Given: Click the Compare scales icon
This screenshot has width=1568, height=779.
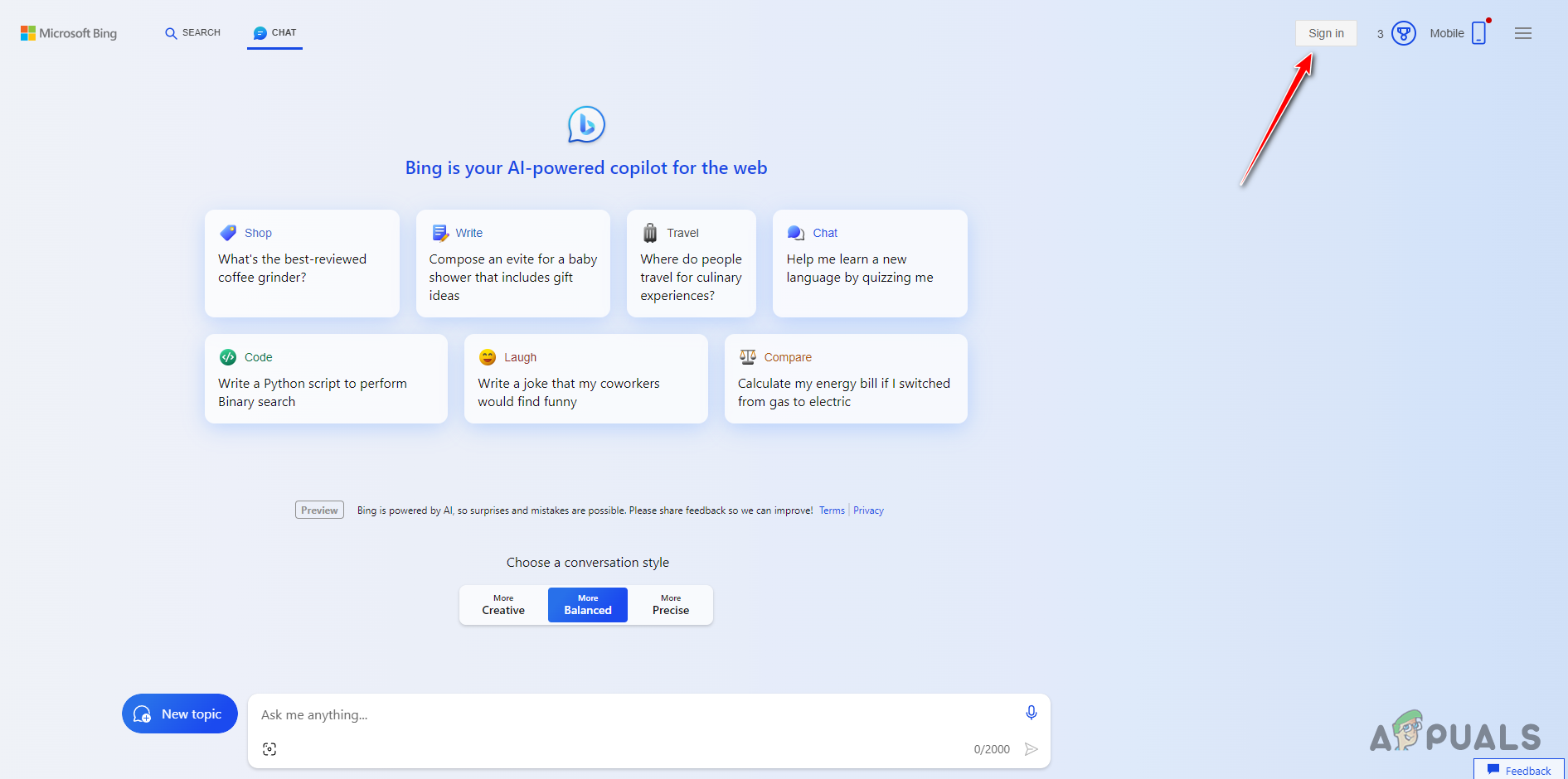Looking at the screenshot, I should (x=748, y=357).
